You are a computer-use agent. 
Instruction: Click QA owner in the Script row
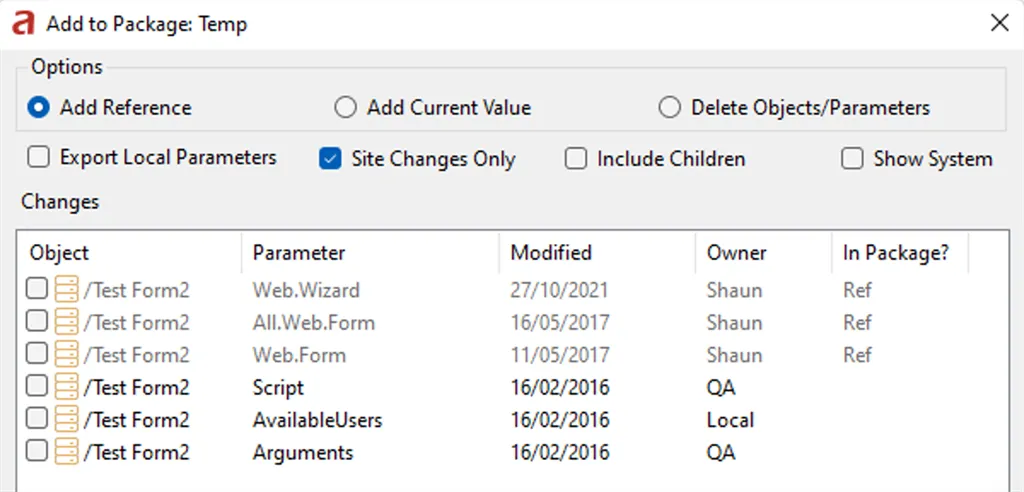pyautogui.click(x=721, y=387)
